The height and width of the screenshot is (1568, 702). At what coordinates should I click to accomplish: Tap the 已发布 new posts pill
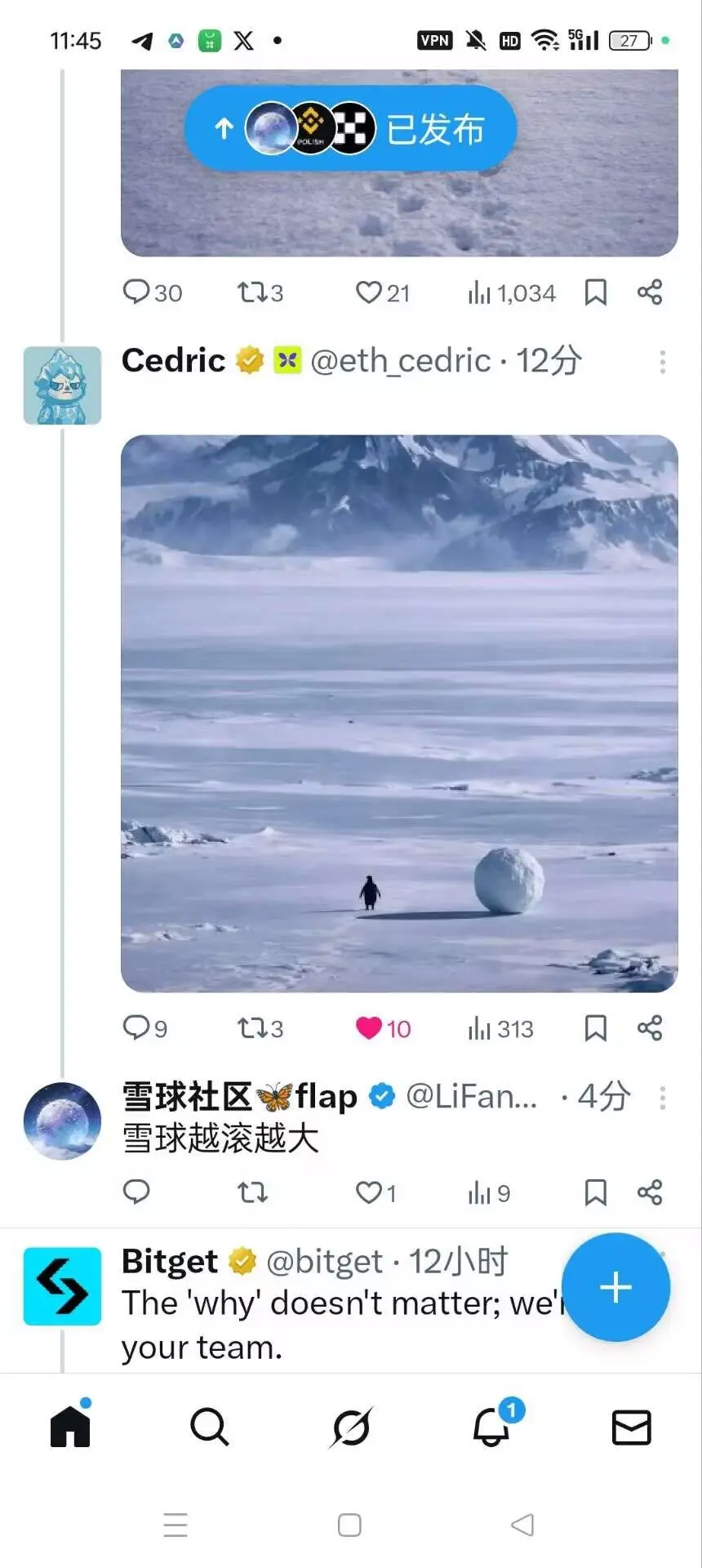pyautogui.click(x=351, y=128)
